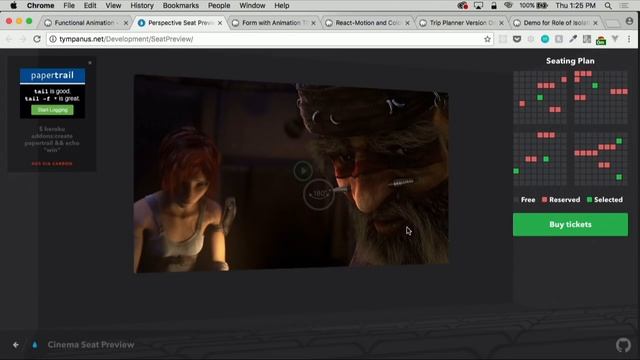Reload the current page

[x=37, y=39]
